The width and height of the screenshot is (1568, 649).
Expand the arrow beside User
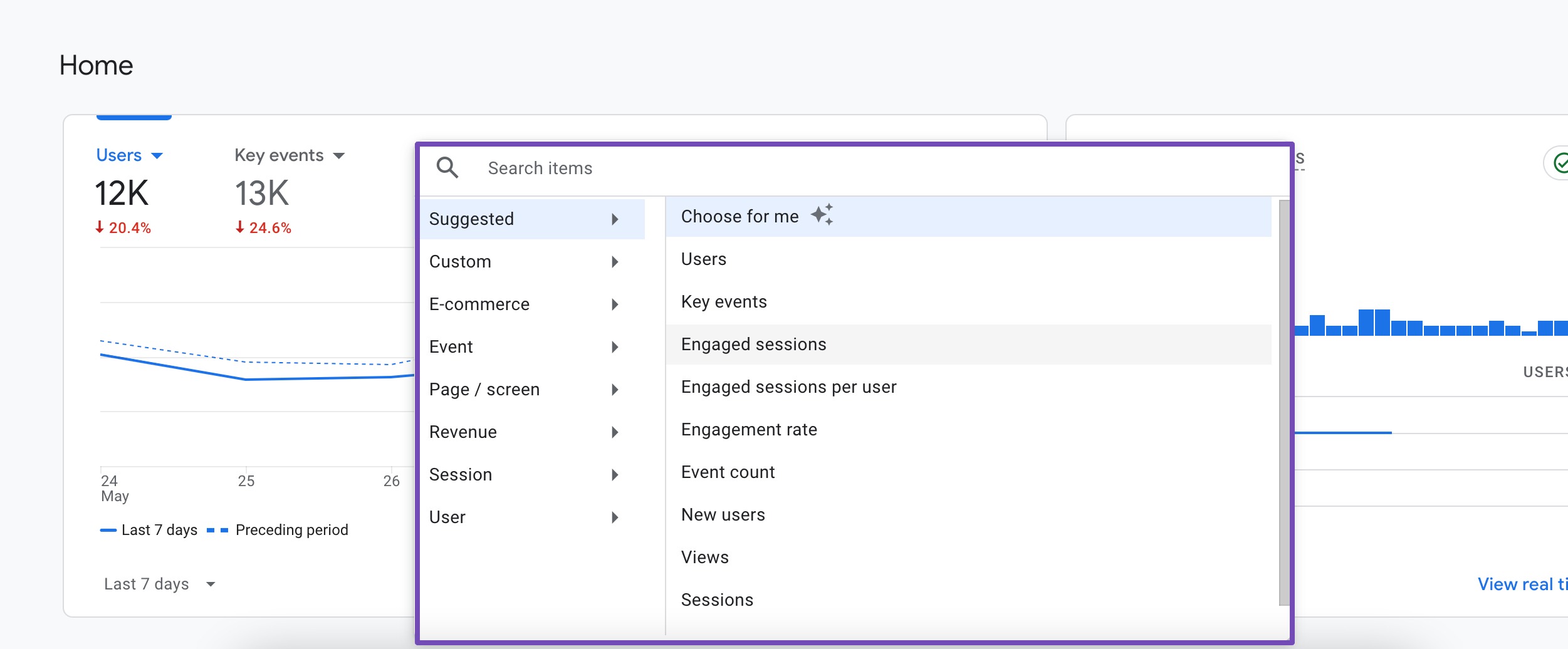coord(615,517)
